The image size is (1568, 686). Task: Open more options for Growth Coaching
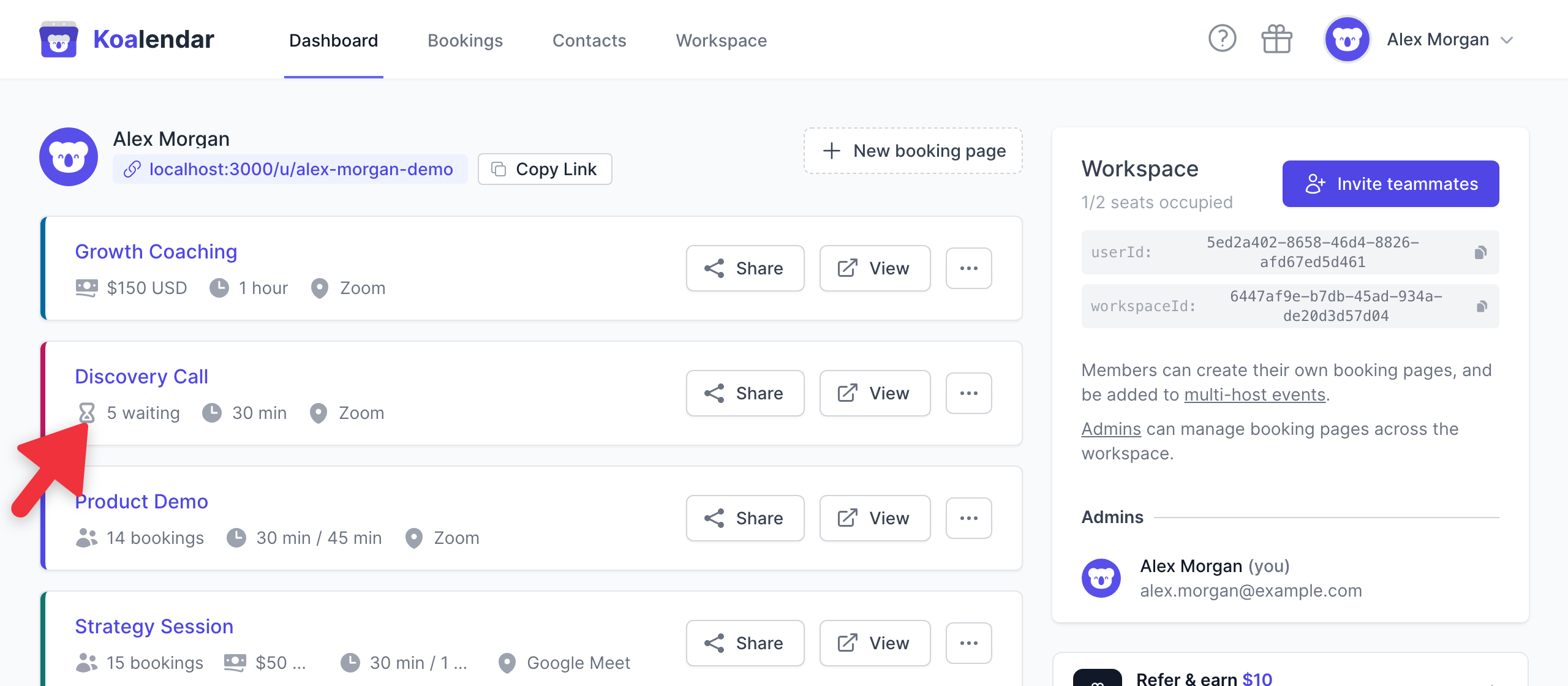tap(968, 268)
